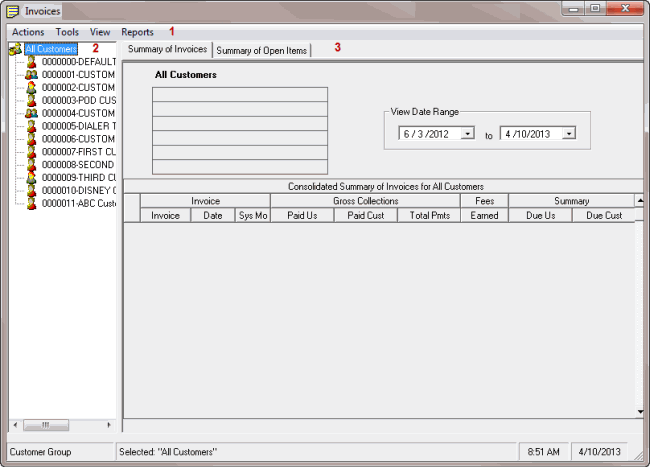Open the Actions menu
Screen dimensions: 650x467
pyautogui.click(x=28, y=32)
